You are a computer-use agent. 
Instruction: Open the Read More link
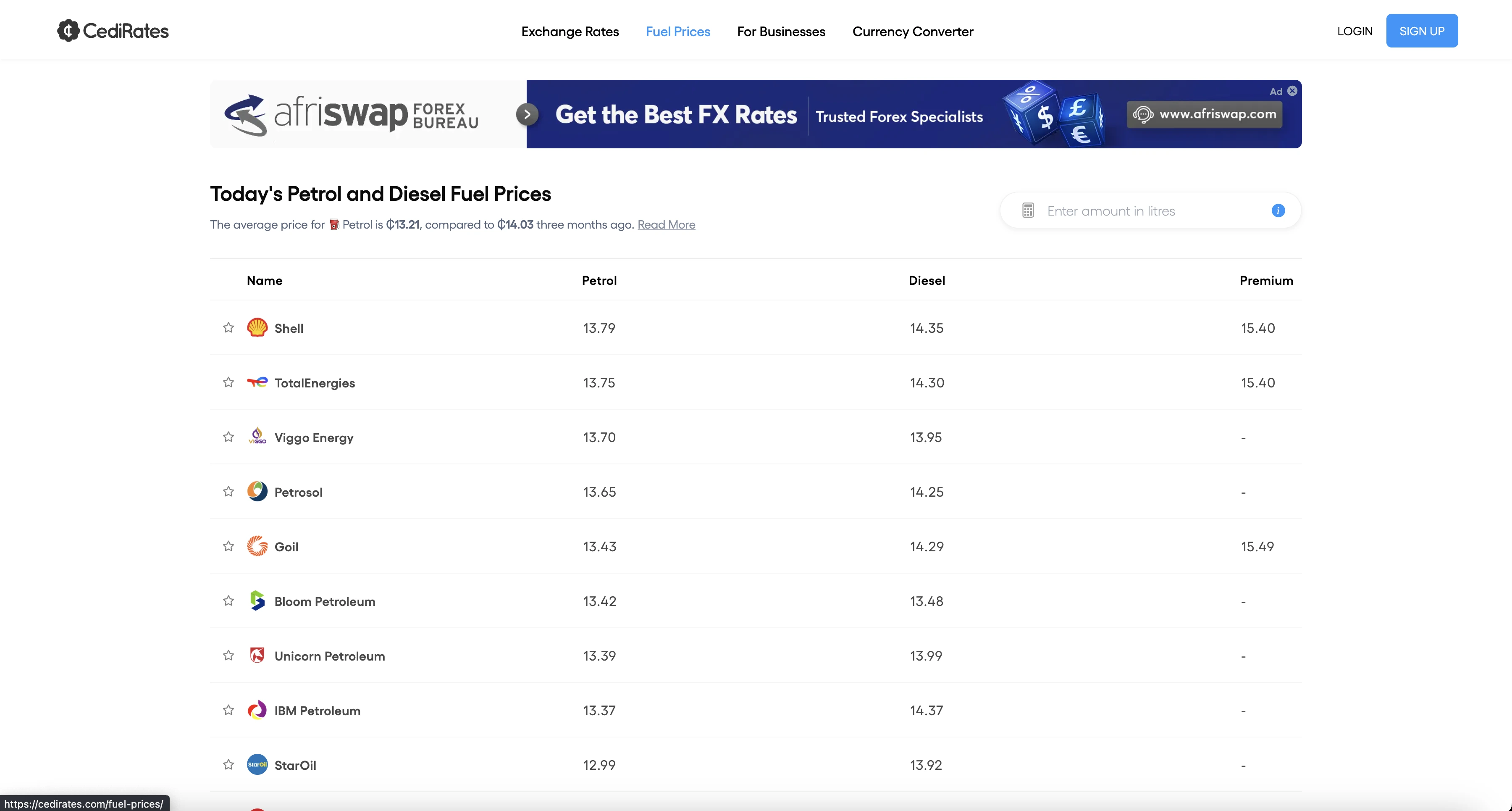coord(666,224)
